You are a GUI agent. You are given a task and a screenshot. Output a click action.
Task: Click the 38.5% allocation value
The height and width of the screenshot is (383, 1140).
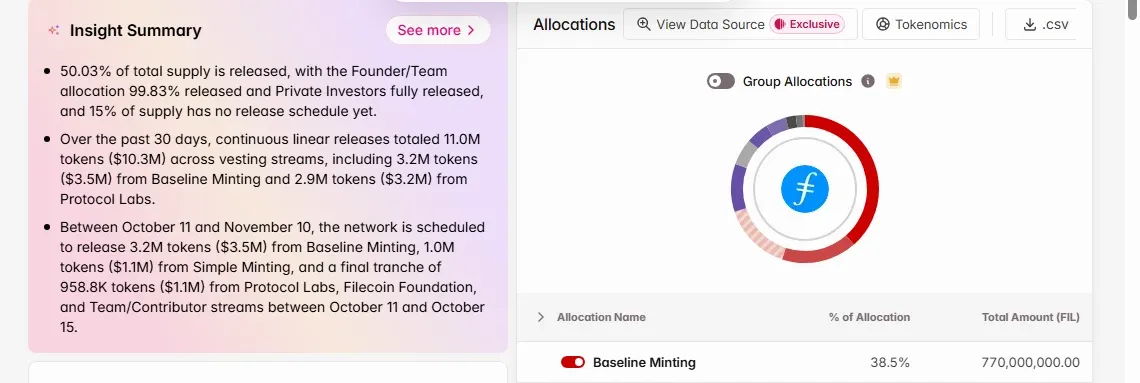point(890,362)
